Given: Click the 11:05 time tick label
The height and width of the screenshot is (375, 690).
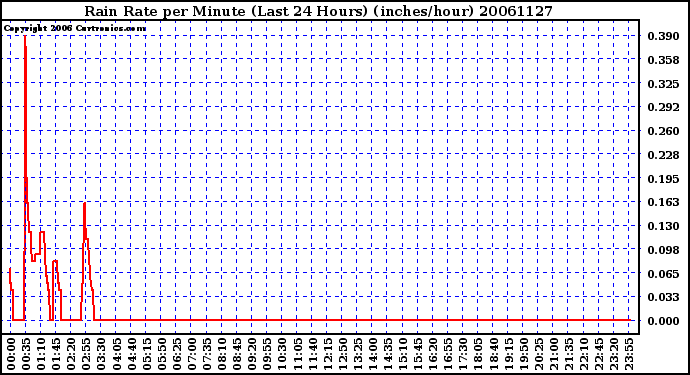Looking at the screenshot, I should [x=297, y=354].
